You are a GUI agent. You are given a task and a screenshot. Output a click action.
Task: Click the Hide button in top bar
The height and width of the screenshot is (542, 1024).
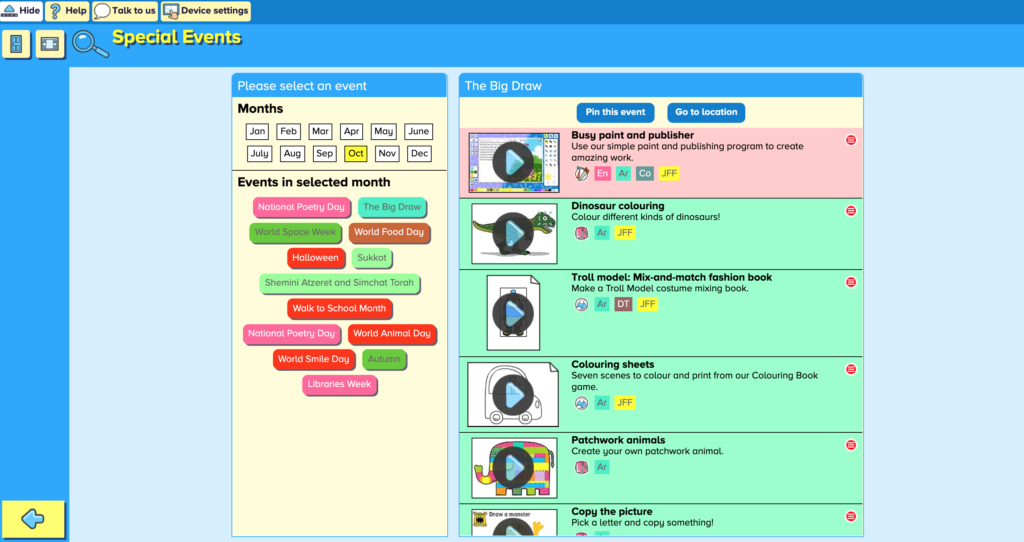point(22,10)
